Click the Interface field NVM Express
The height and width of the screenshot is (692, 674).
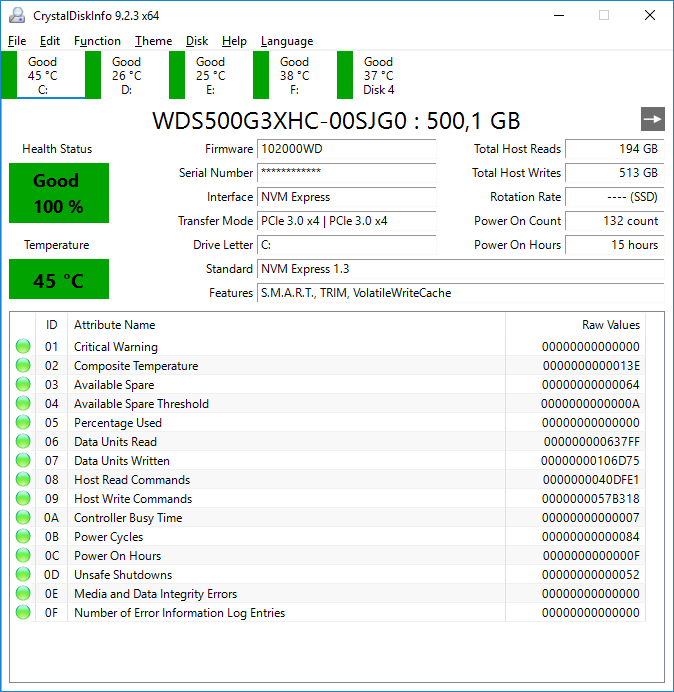(x=346, y=197)
